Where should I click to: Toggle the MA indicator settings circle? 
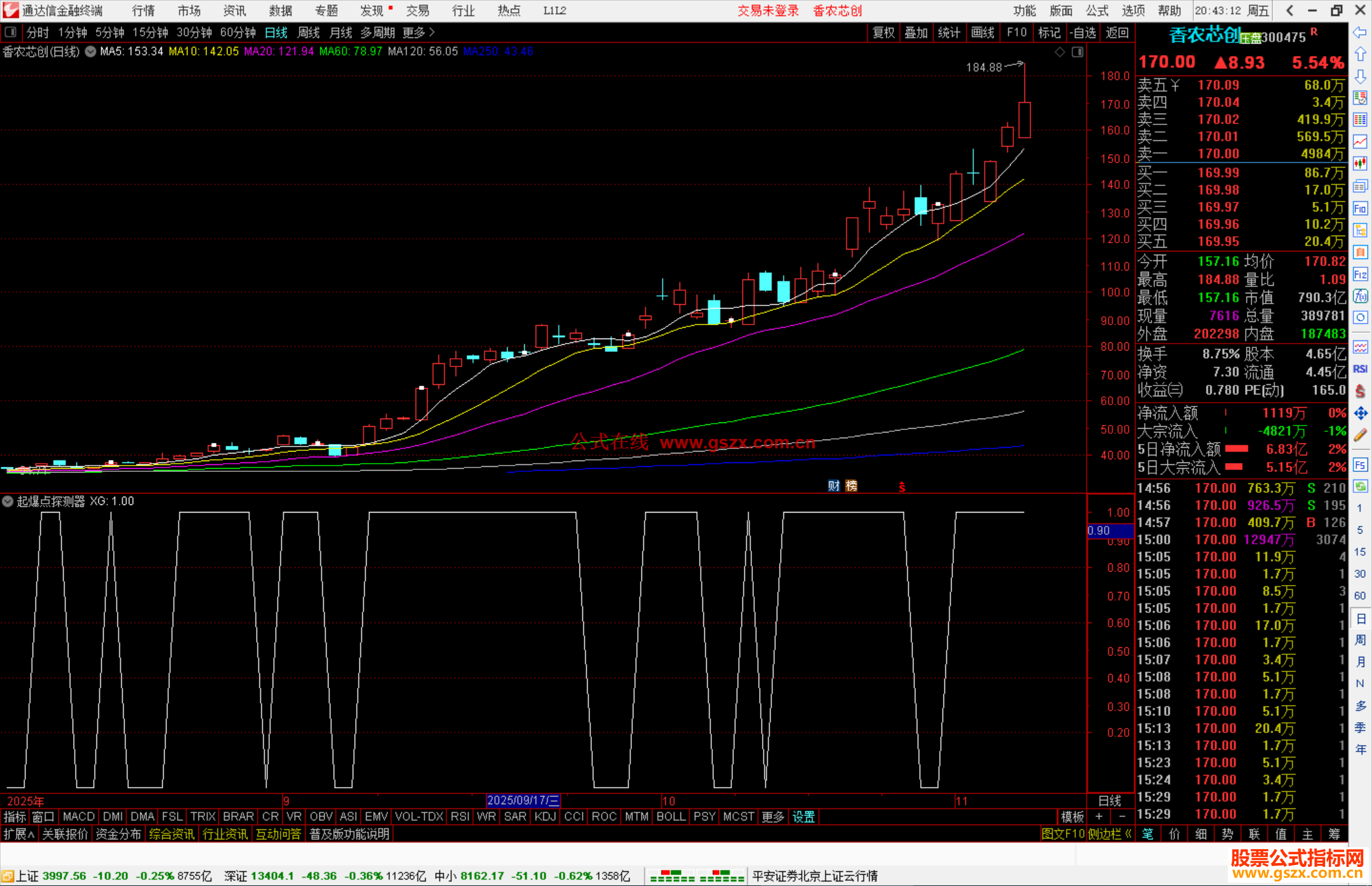[x=90, y=51]
